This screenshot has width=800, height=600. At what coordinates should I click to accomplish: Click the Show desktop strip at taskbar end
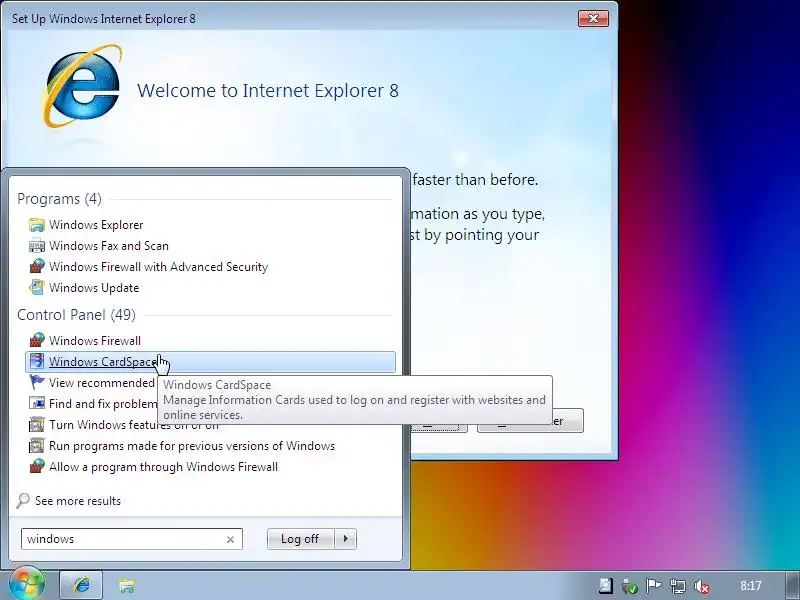tap(792, 585)
